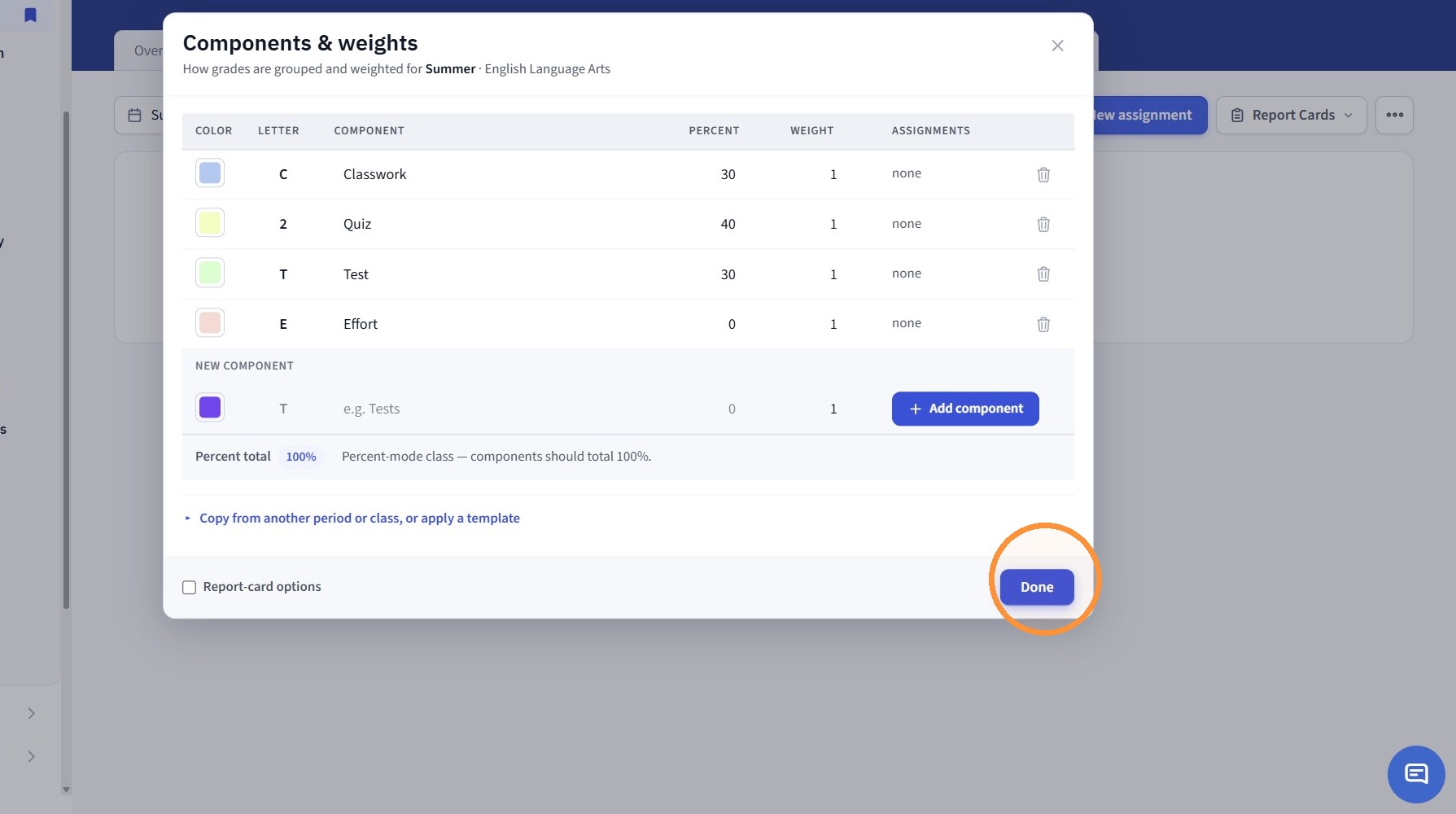Viewport: 1456px width, 814px height.
Task: Edit the Quiz percent value 40
Action: tap(728, 224)
